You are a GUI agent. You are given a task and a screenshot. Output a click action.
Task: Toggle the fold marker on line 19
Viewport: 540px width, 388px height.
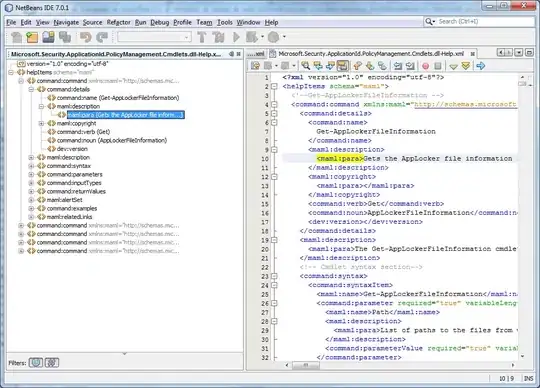click(x=274, y=240)
